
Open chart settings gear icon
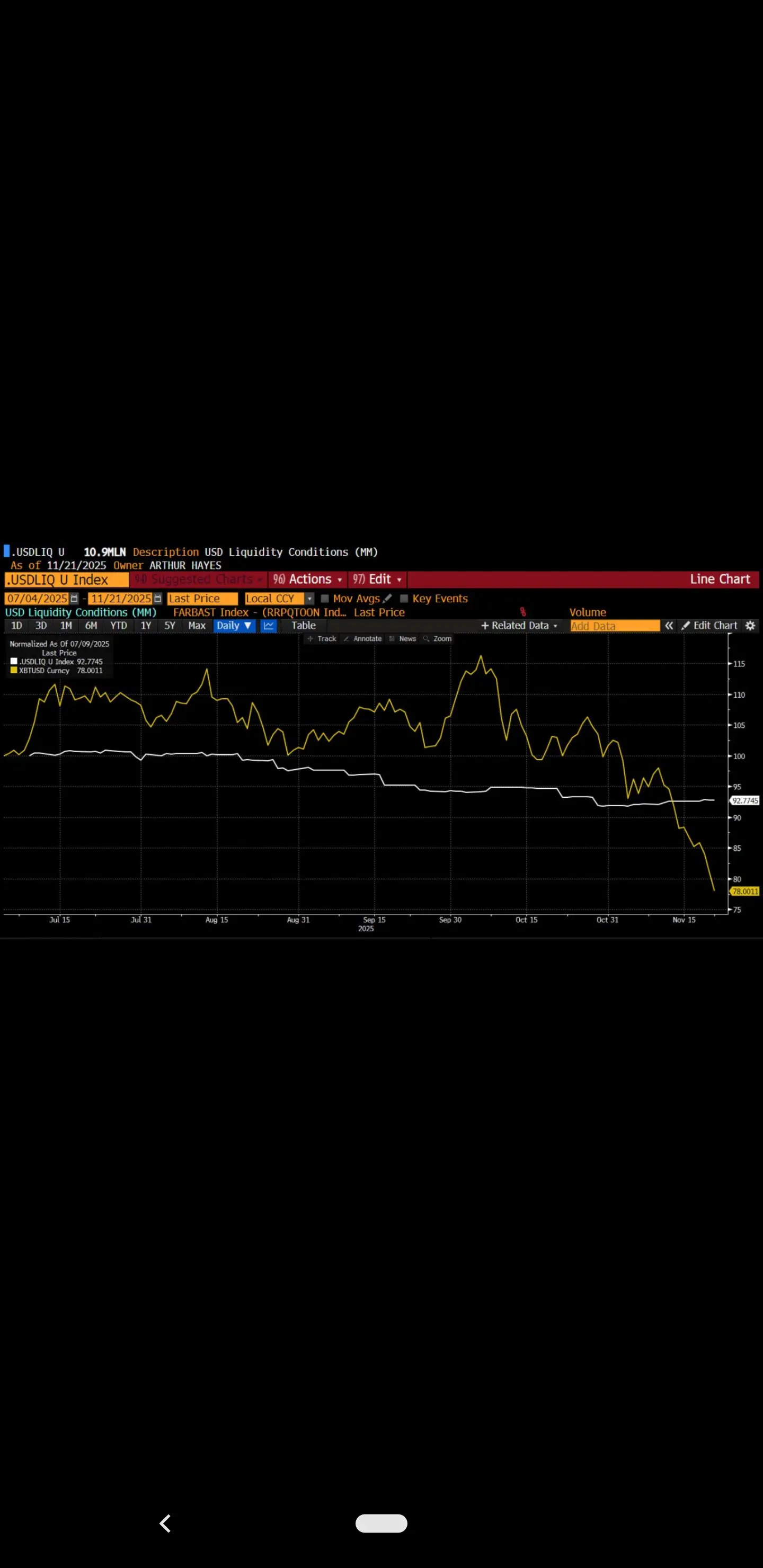point(750,625)
